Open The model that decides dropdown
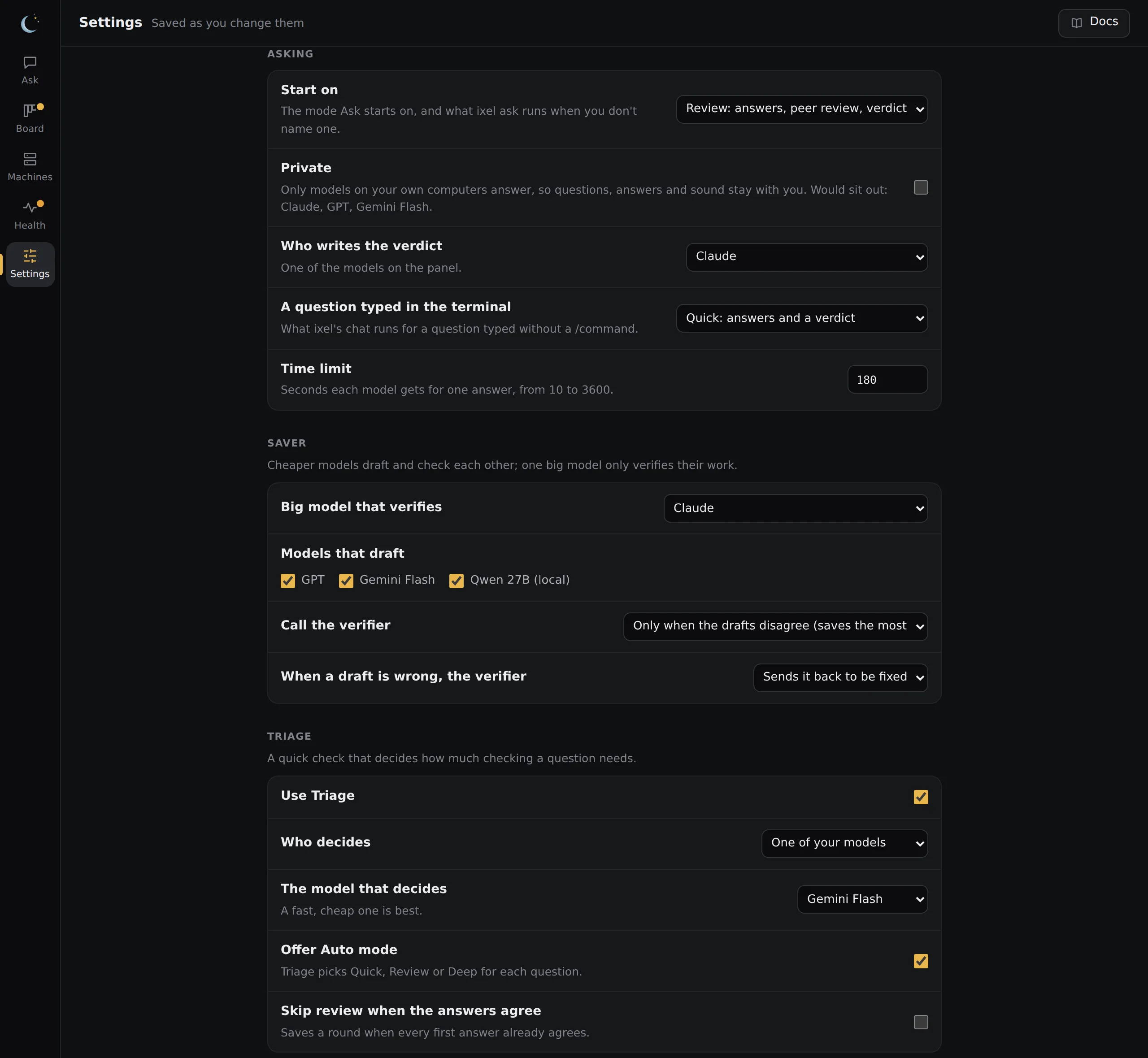The width and height of the screenshot is (1148, 1058). tap(862, 899)
